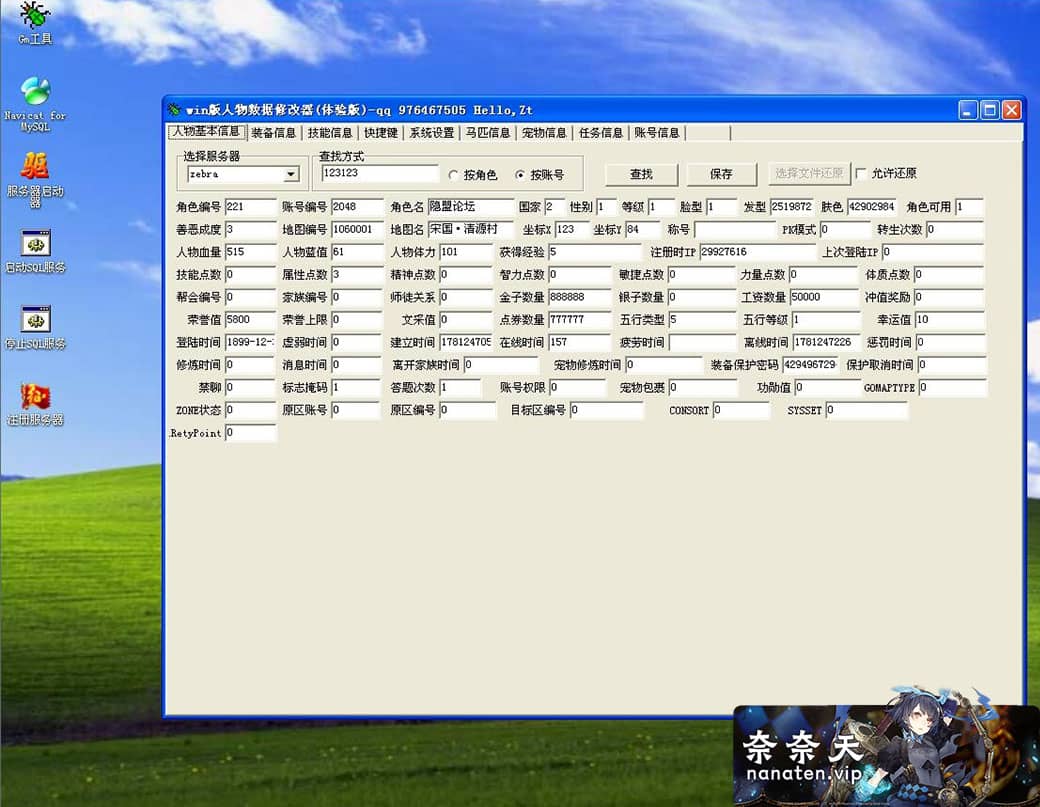Click the 人物蓝值 field showing 61
Viewport: 1040px width, 807px height.
pos(357,252)
